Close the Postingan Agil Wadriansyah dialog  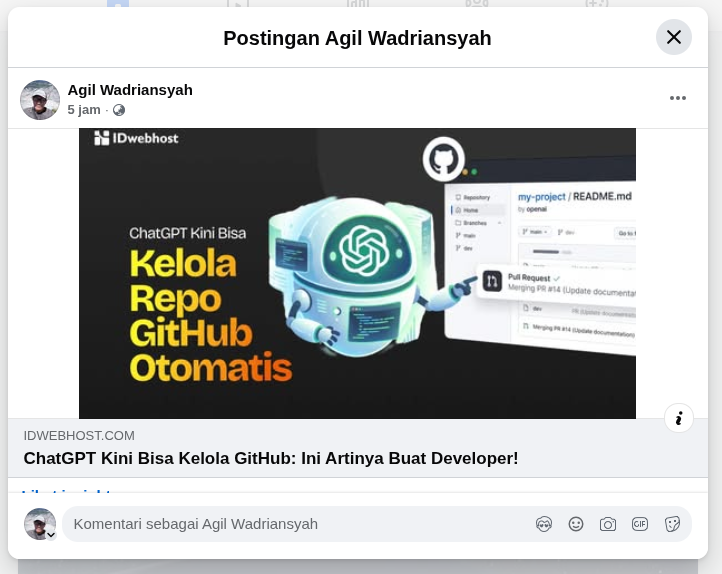click(674, 37)
